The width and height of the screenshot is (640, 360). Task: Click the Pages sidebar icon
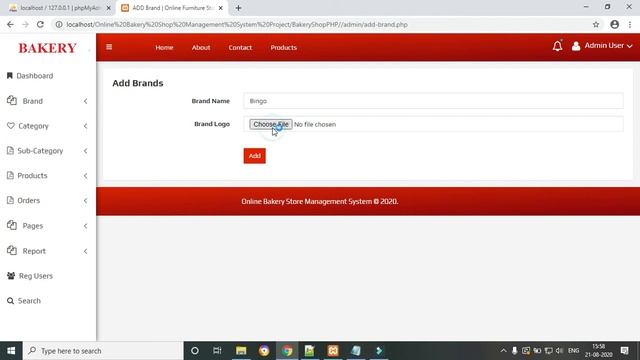click(12, 225)
